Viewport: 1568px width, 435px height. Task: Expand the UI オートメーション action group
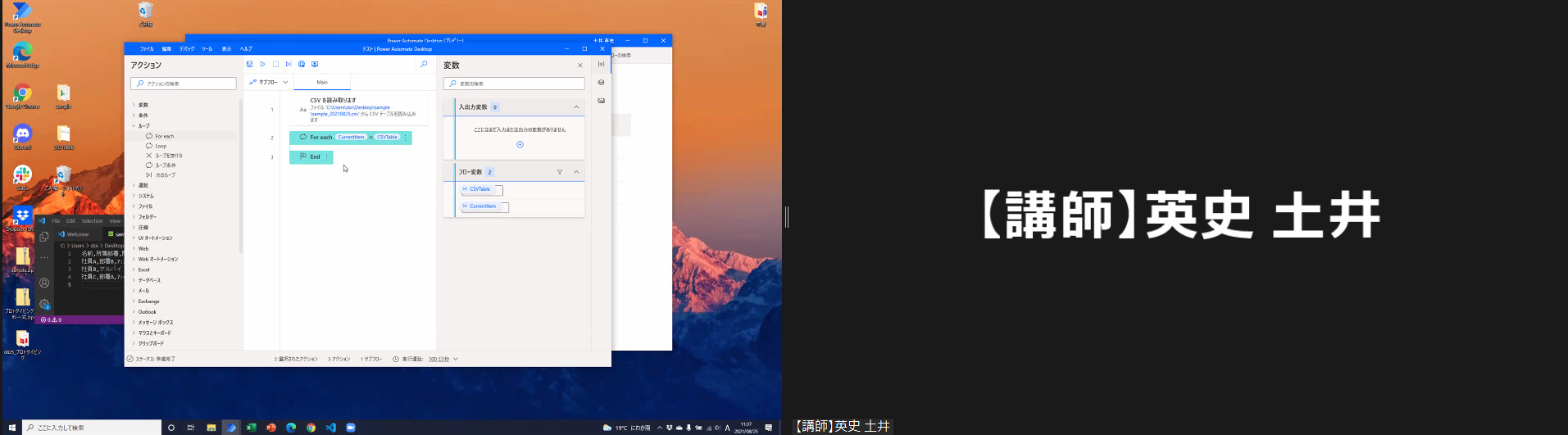pyautogui.click(x=134, y=238)
